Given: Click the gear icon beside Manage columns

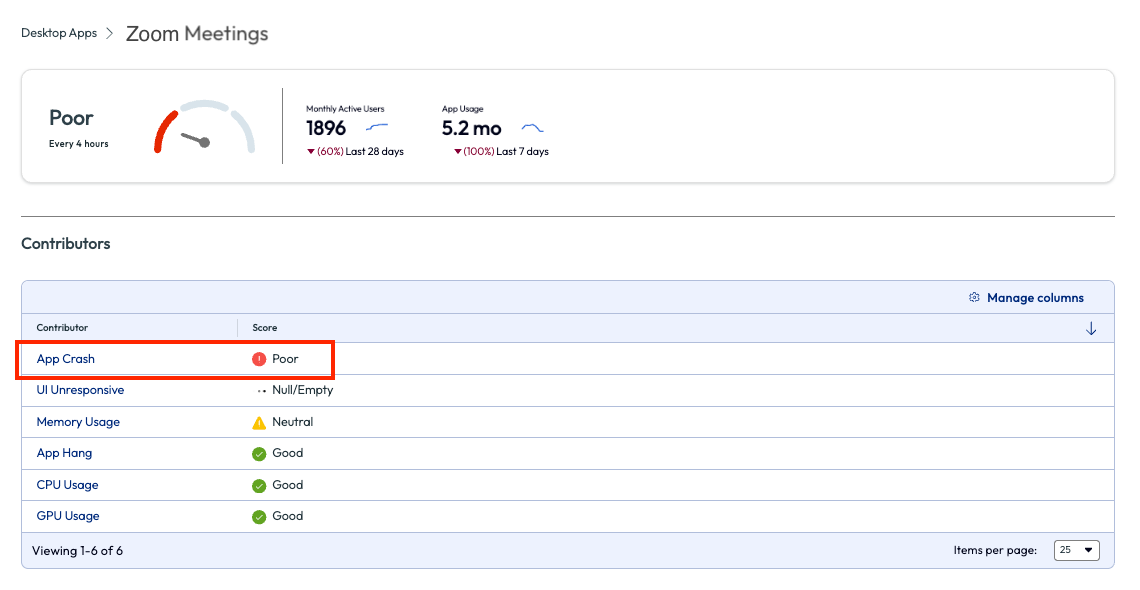Looking at the screenshot, I should coord(974,297).
